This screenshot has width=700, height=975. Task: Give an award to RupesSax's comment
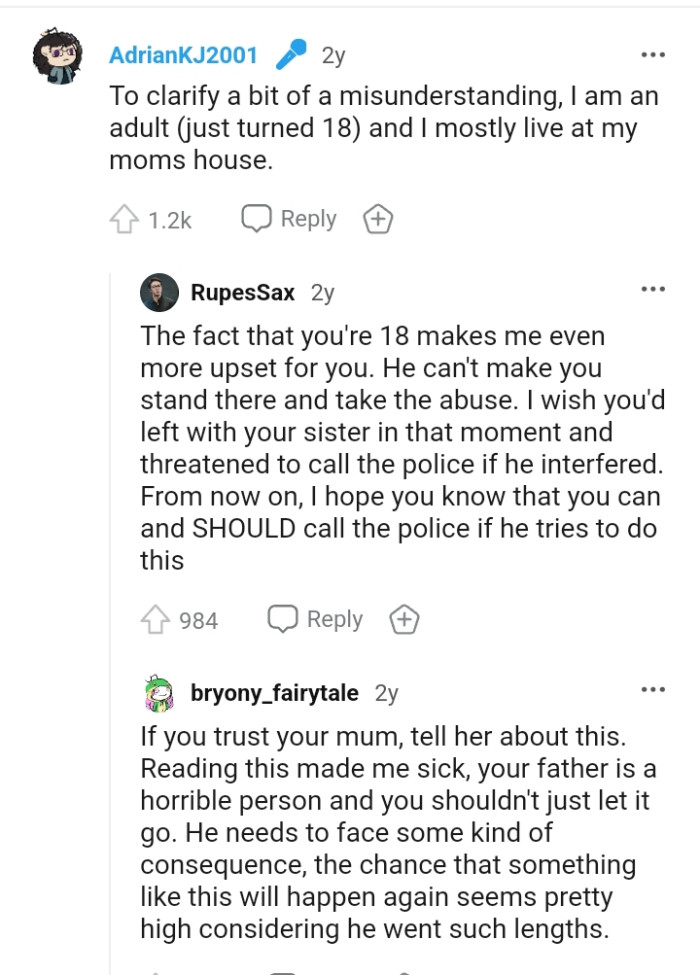[404, 619]
